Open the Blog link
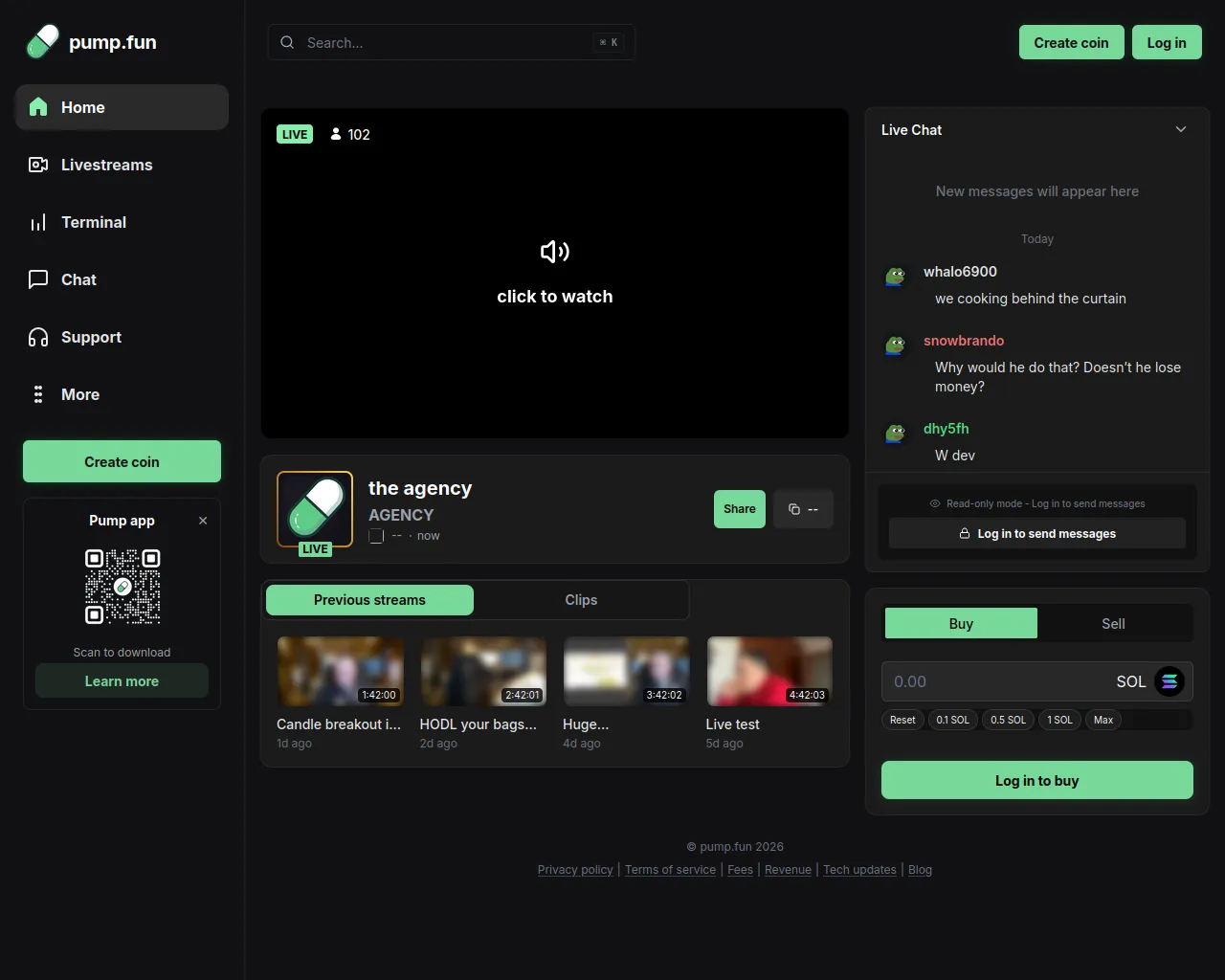1225x980 pixels. point(920,870)
